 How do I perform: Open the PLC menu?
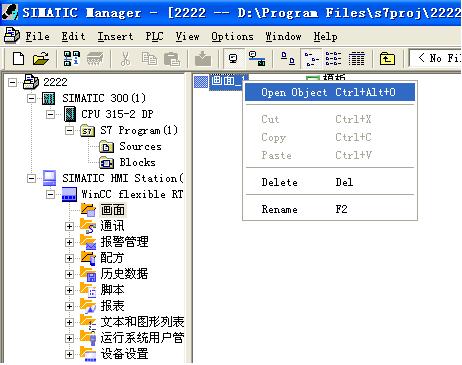pos(154,36)
